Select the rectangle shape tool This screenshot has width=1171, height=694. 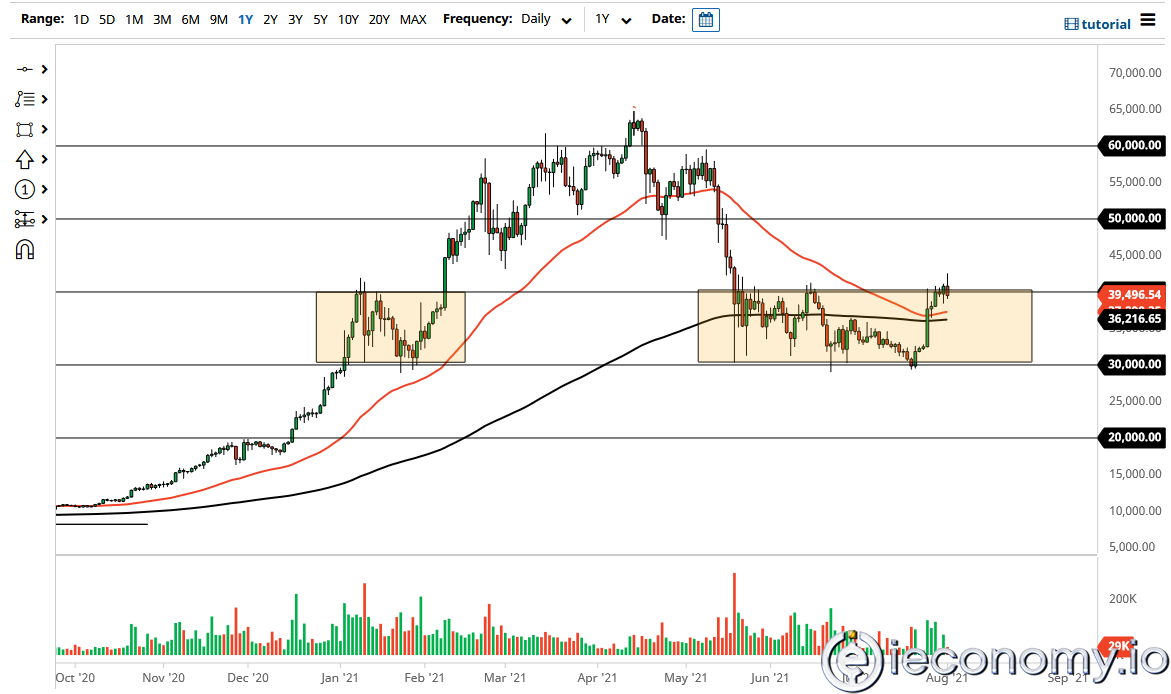point(25,129)
